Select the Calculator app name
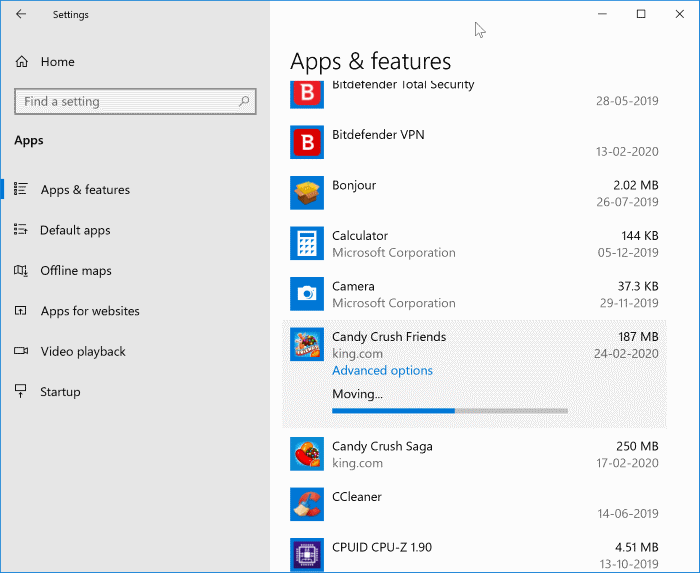 click(x=360, y=235)
